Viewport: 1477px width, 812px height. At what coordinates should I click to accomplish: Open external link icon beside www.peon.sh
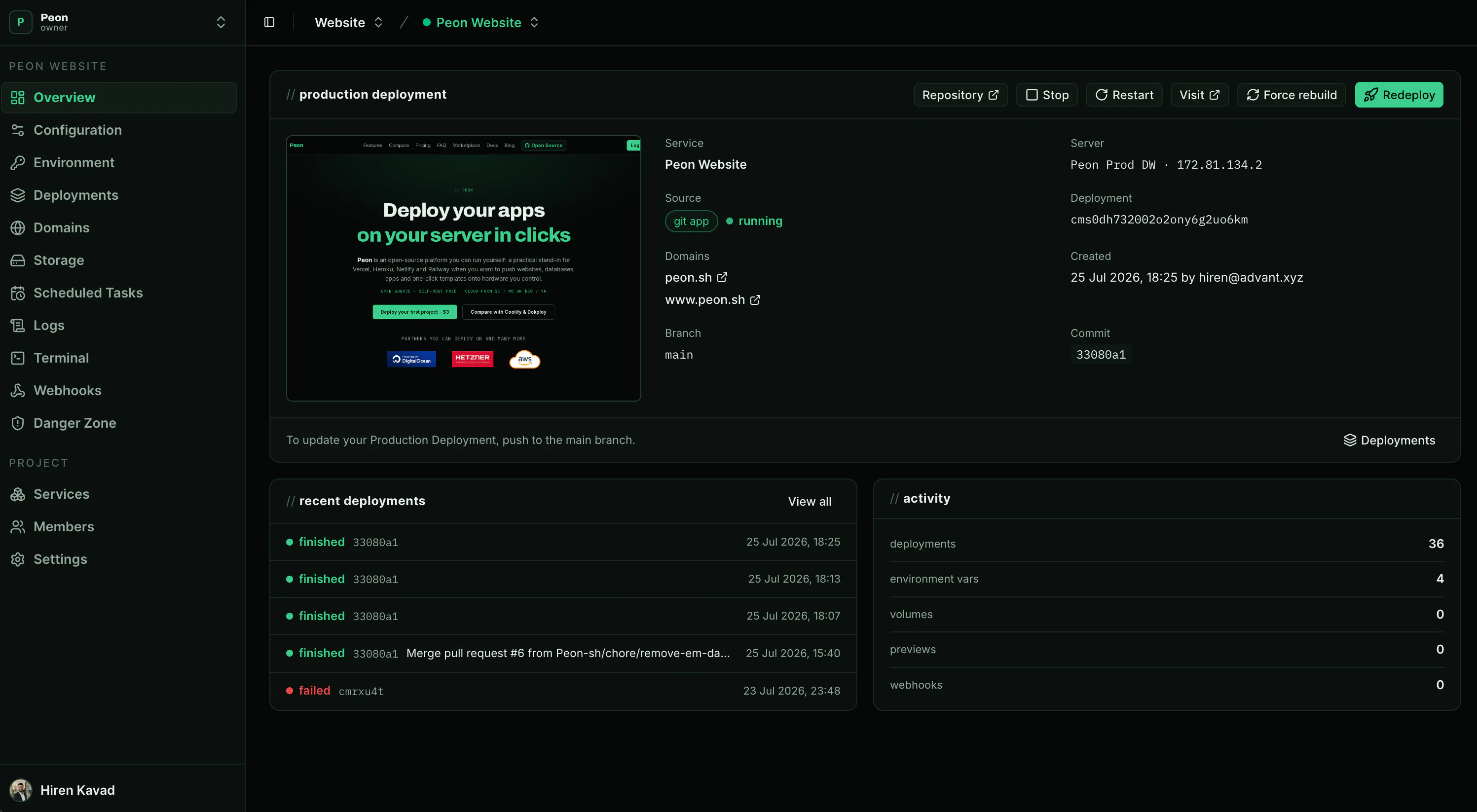tap(756, 300)
